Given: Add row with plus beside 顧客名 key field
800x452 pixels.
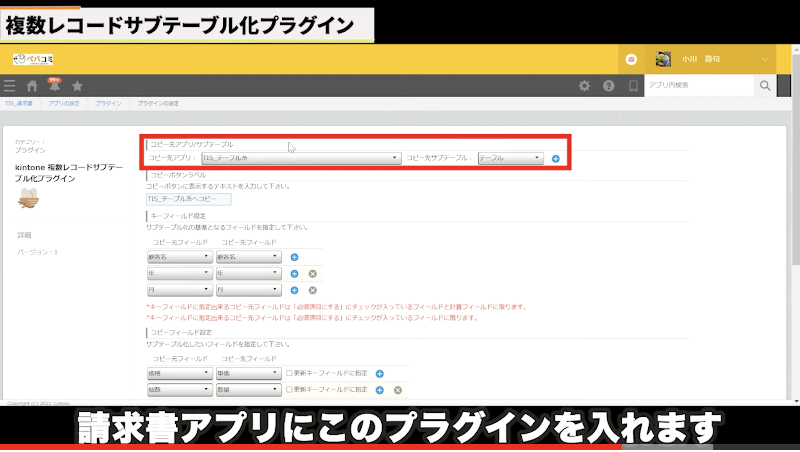Looking at the screenshot, I should pyautogui.click(x=295, y=257).
